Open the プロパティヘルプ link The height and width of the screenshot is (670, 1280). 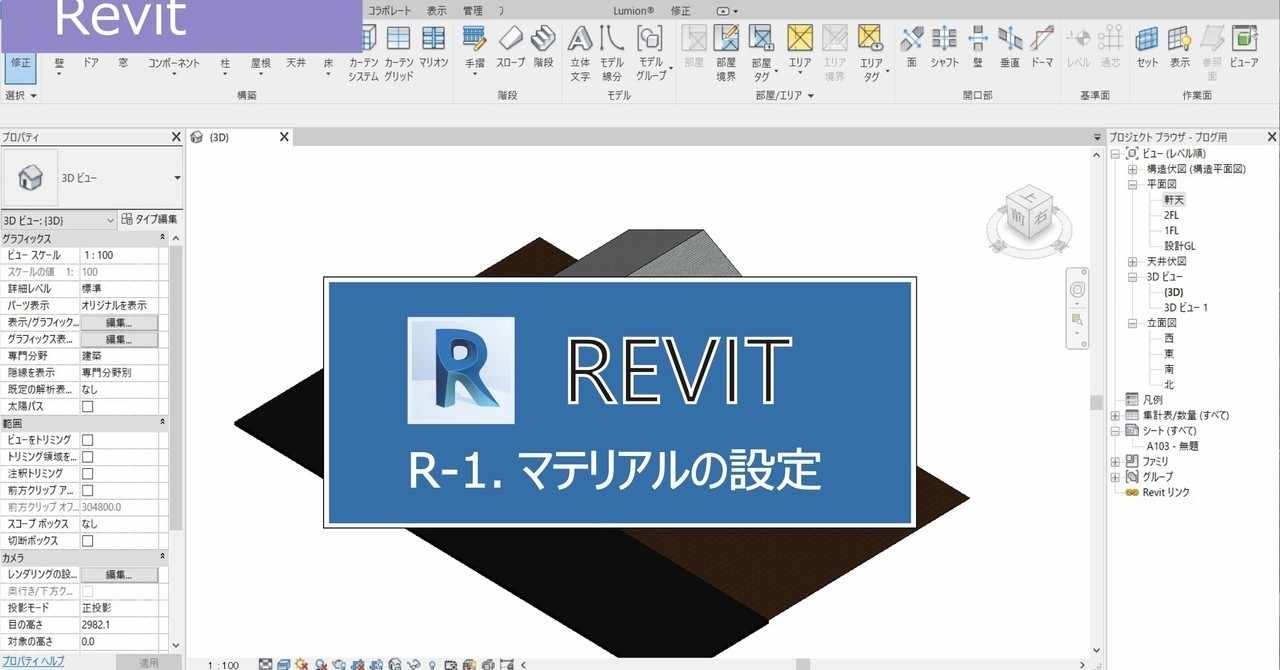(33, 662)
